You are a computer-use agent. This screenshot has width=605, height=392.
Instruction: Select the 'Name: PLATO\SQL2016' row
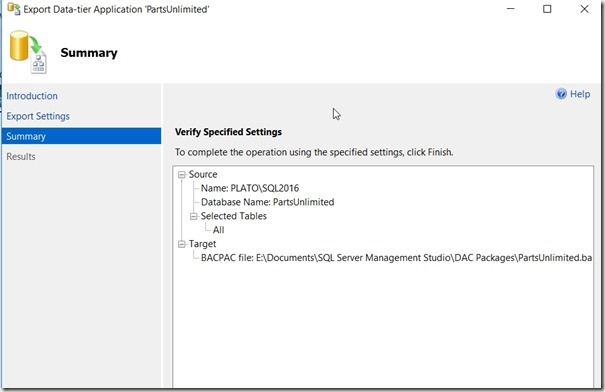click(x=250, y=188)
